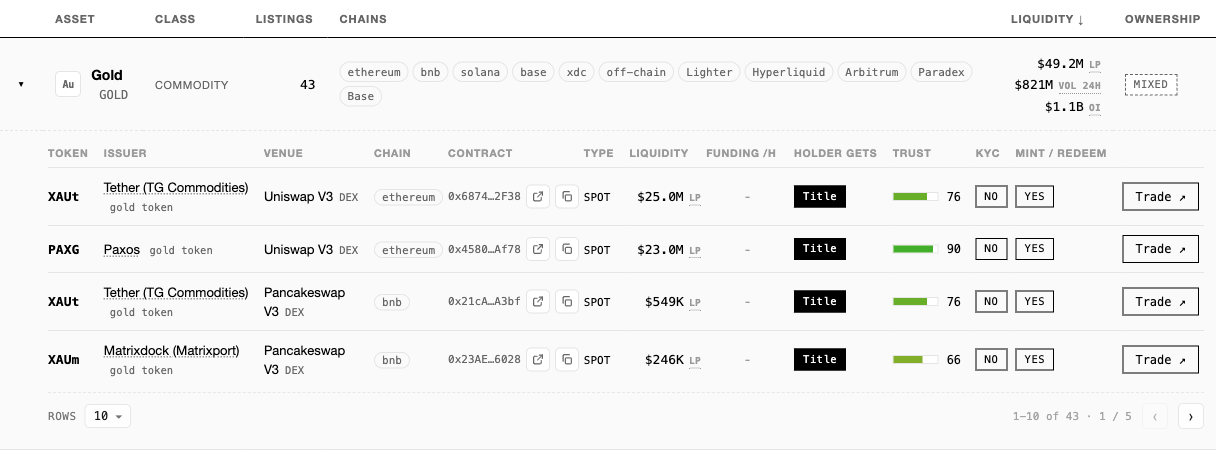1216x450 pixels.
Task: Select the Paradex chain tag
Action: (941, 72)
